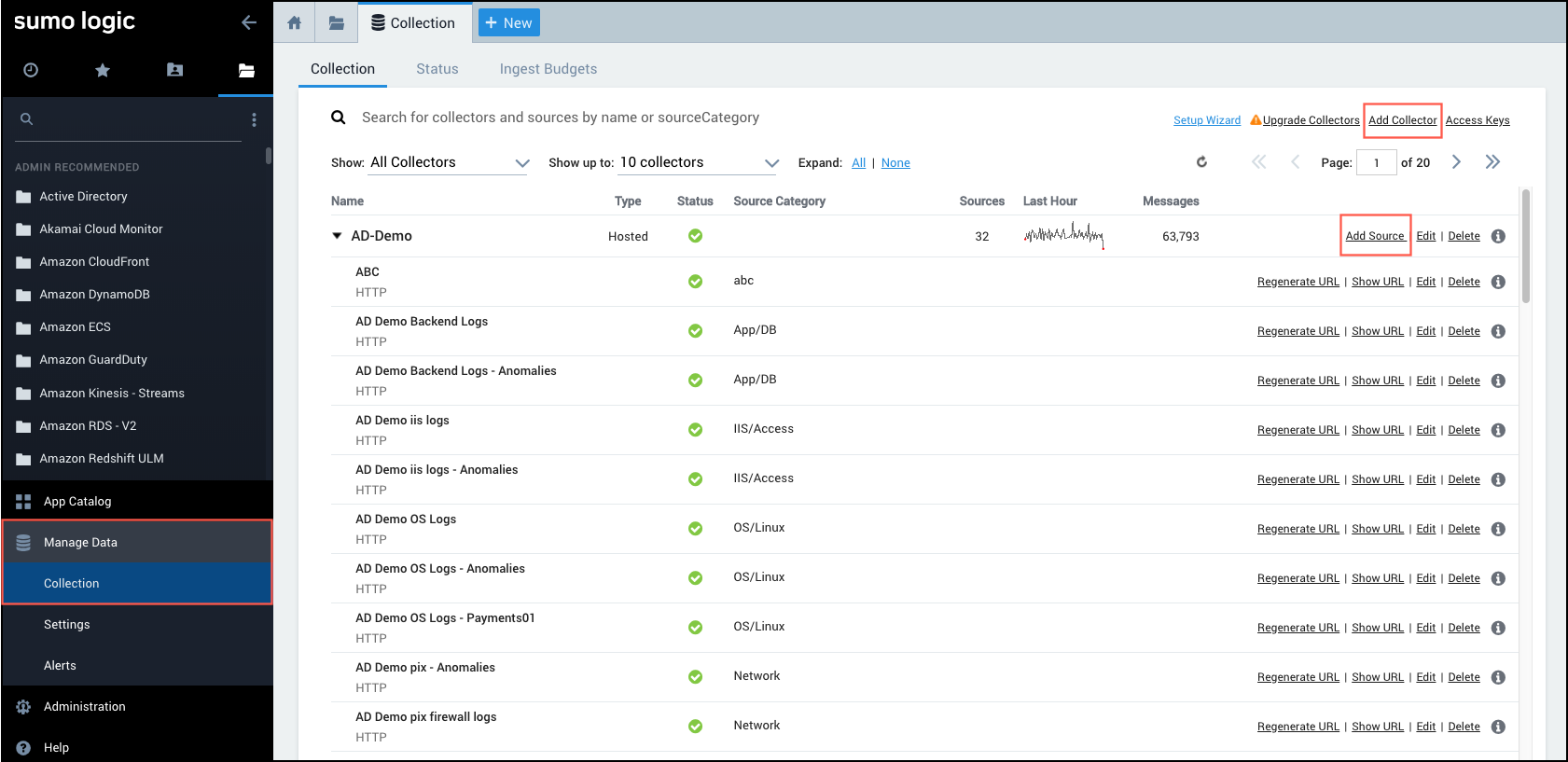1568x762 pixels.
Task: Go to the last page of collectors
Action: click(1492, 162)
